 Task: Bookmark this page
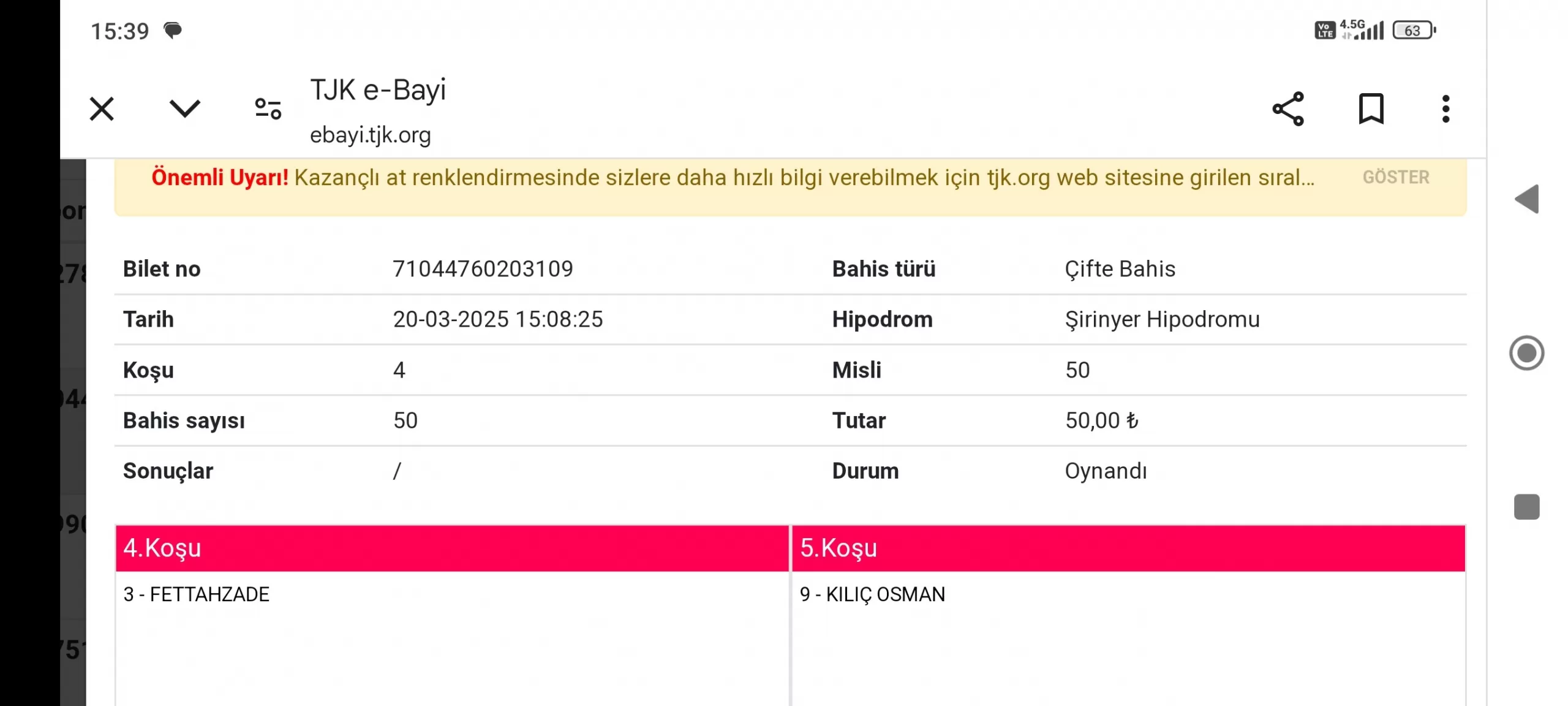(x=1371, y=109)
